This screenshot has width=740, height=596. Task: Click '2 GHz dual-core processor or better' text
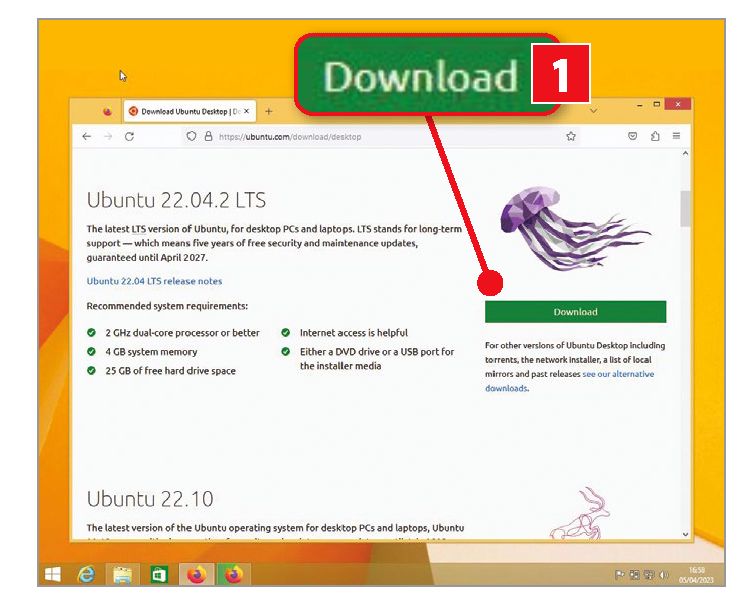182,333
